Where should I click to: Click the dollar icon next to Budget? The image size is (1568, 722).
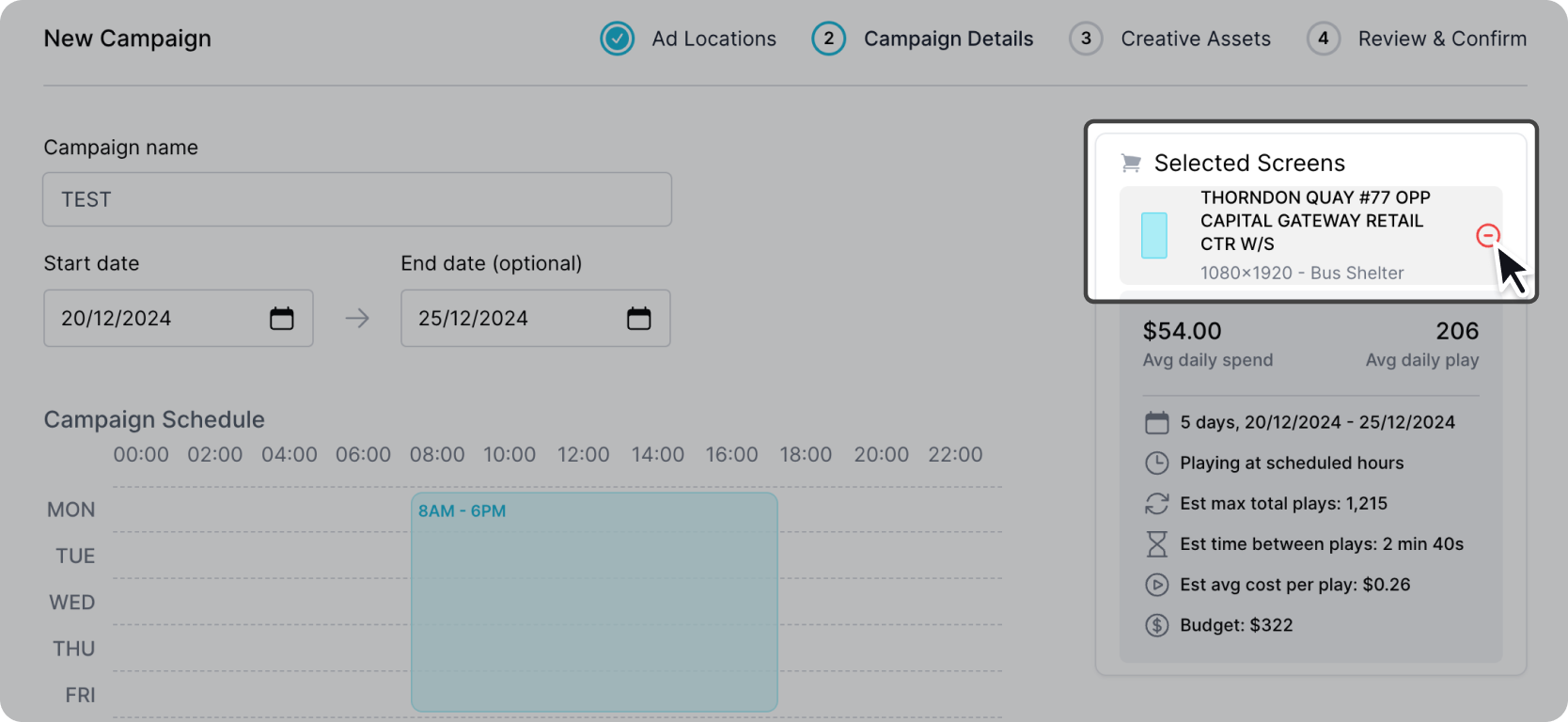pyautogui.click(x=1156, y=625)
